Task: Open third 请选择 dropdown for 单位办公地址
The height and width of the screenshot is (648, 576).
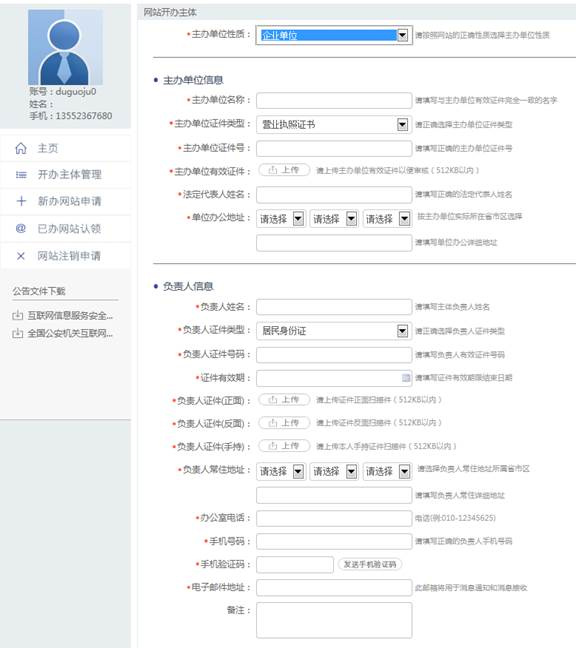Action: tap(387, 219)
